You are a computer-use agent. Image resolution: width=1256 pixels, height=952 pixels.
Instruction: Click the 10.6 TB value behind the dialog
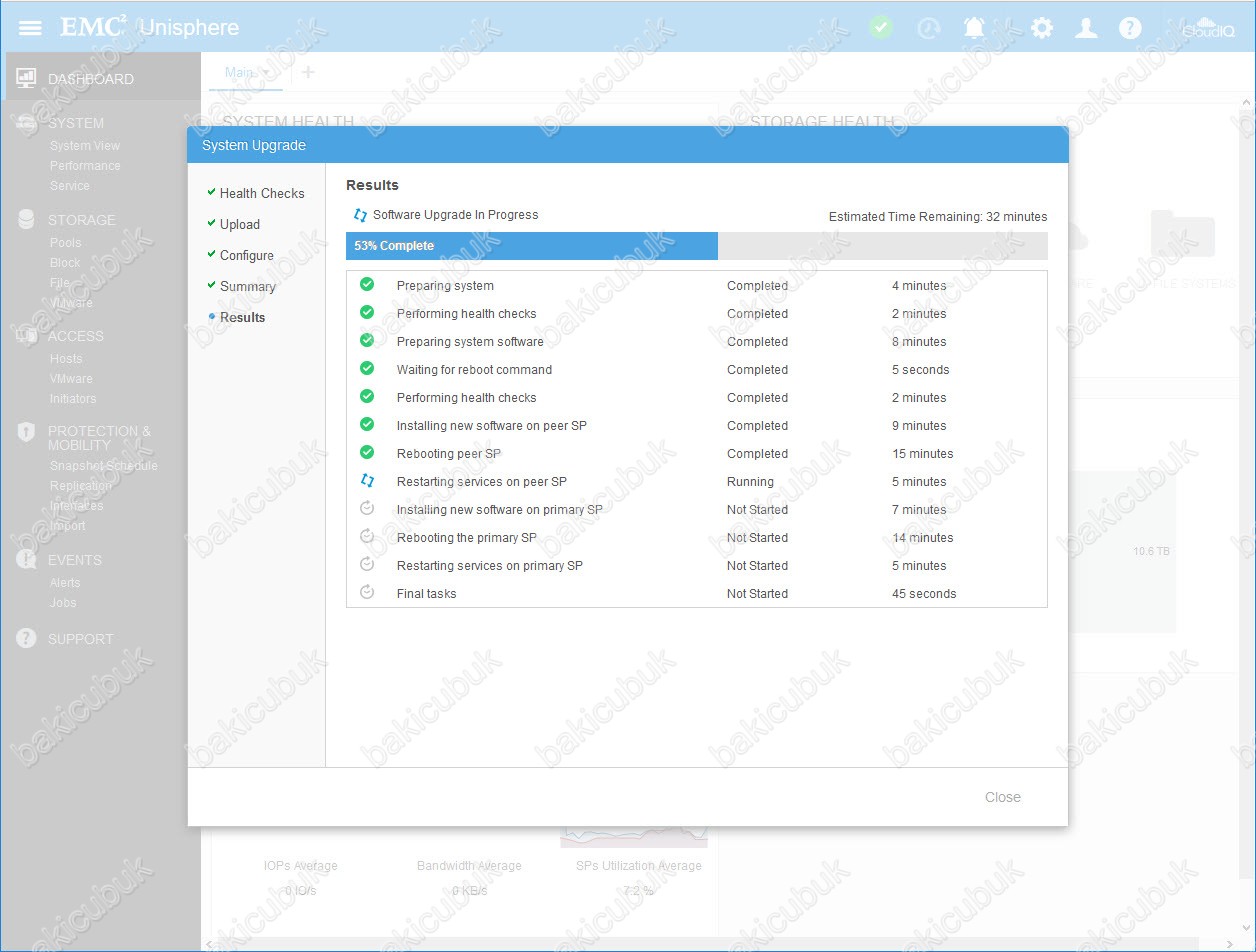point(1151,551)
